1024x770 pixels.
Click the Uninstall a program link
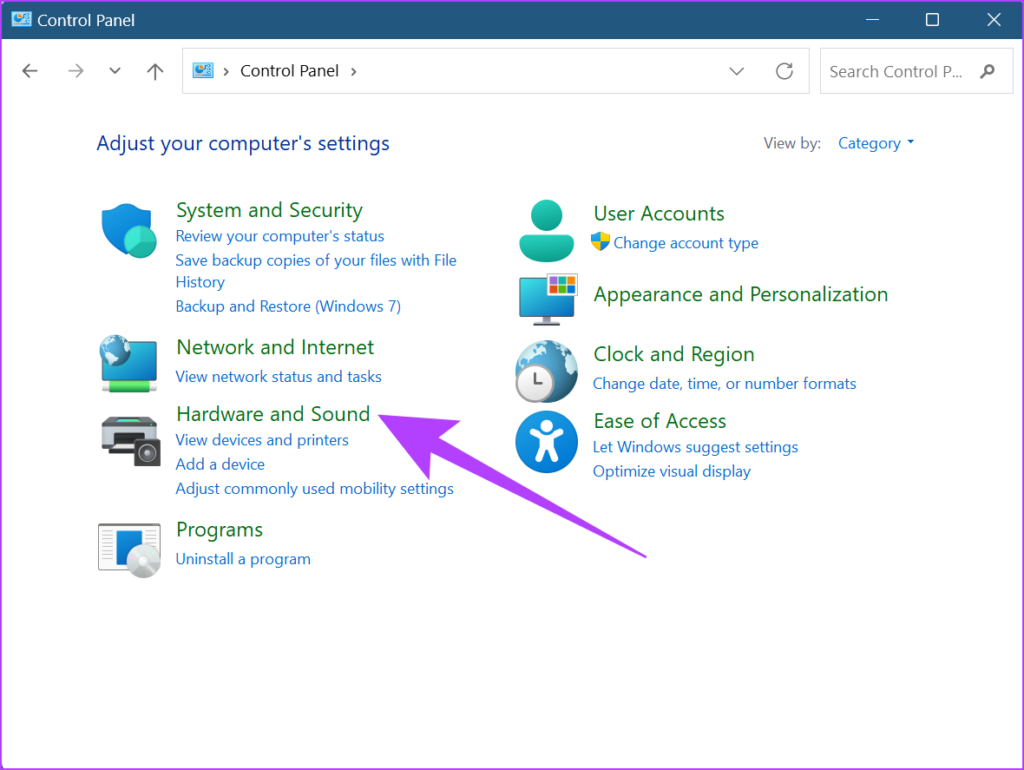[242, 559]
